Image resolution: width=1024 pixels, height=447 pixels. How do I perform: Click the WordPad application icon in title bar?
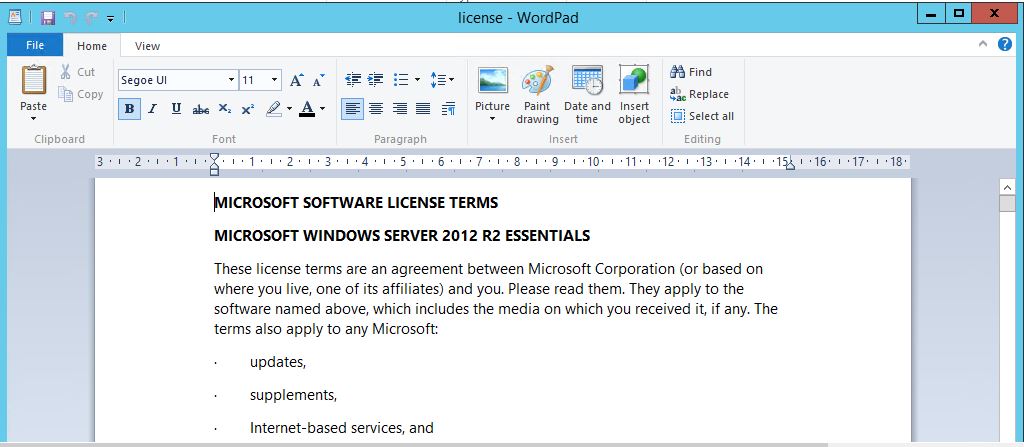point(14,18)
